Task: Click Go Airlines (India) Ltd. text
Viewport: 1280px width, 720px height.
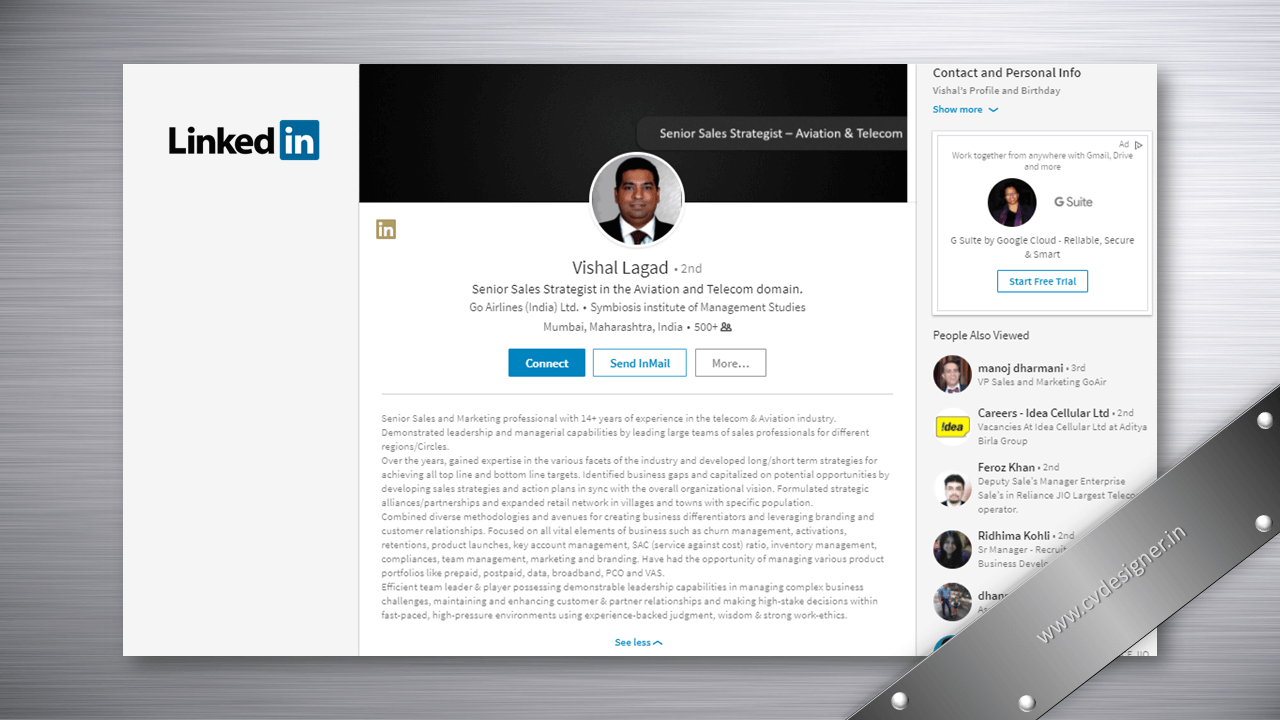Action: point(524,308)
